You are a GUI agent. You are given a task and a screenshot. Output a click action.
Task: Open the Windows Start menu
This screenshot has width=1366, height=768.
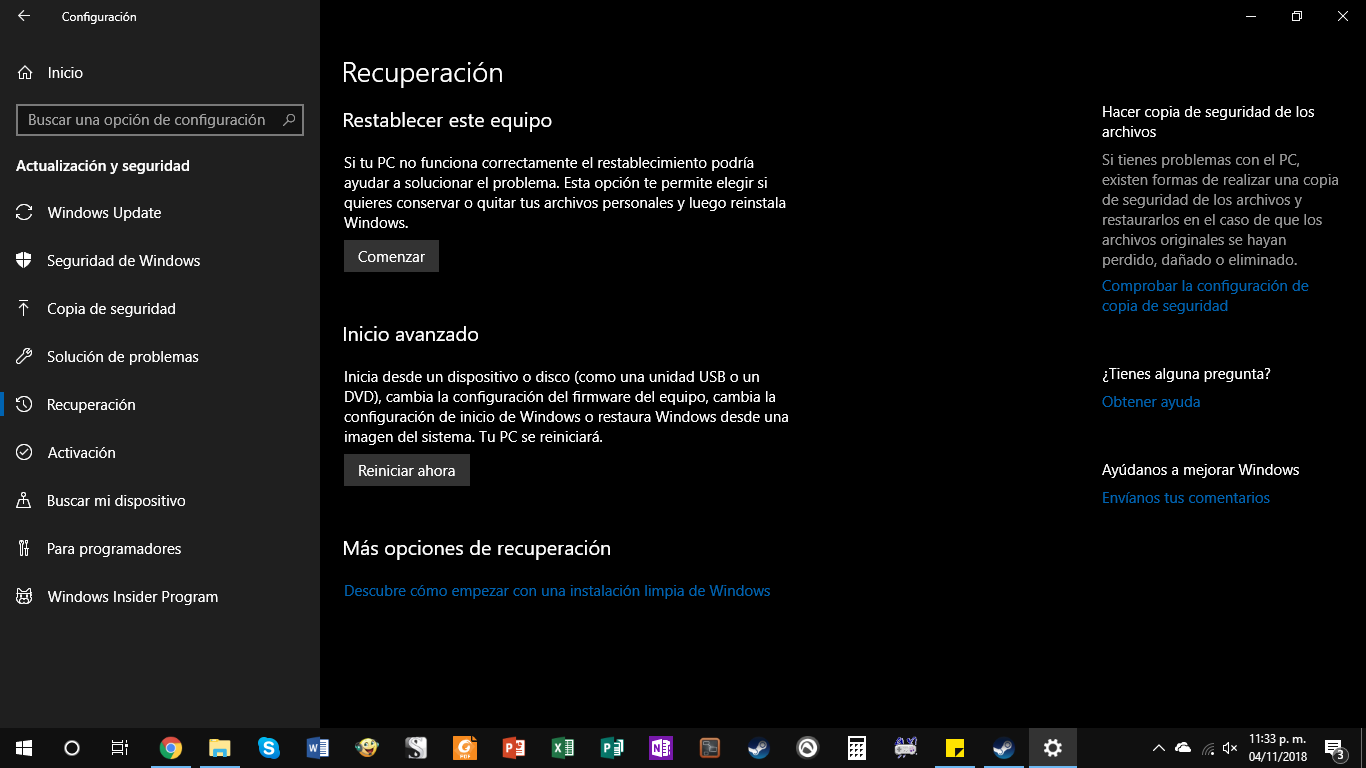[24, 748]
